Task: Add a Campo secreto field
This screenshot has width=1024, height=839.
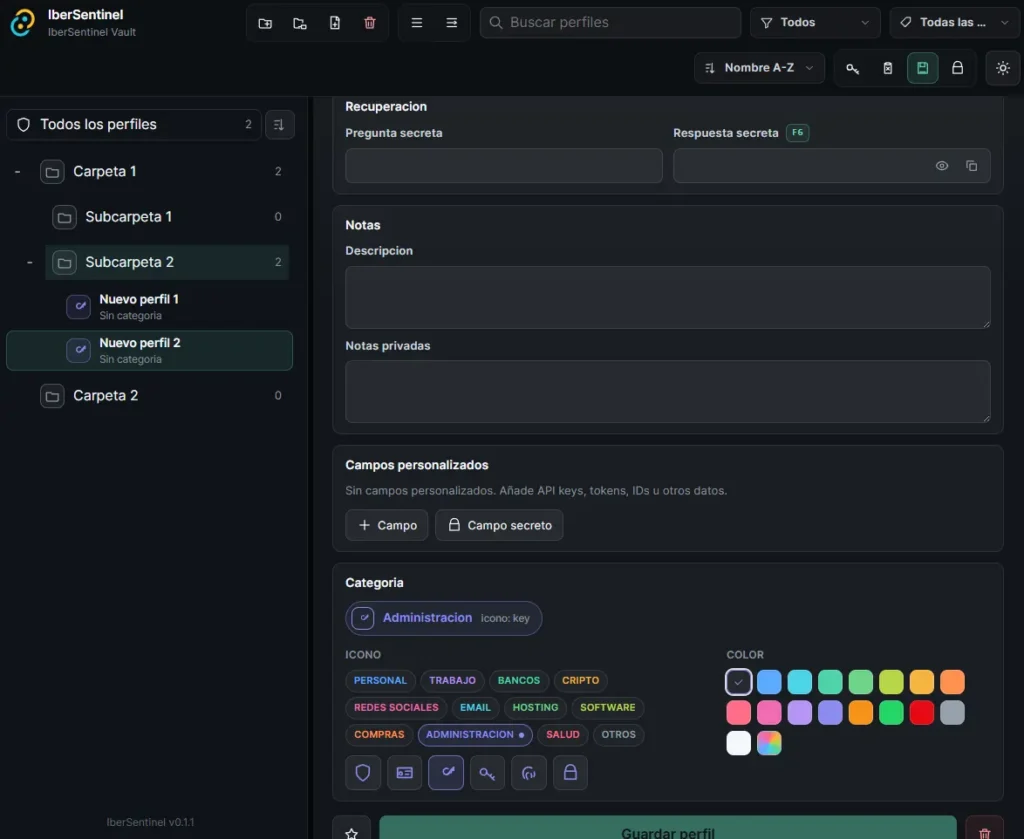Action: point(499,525)
